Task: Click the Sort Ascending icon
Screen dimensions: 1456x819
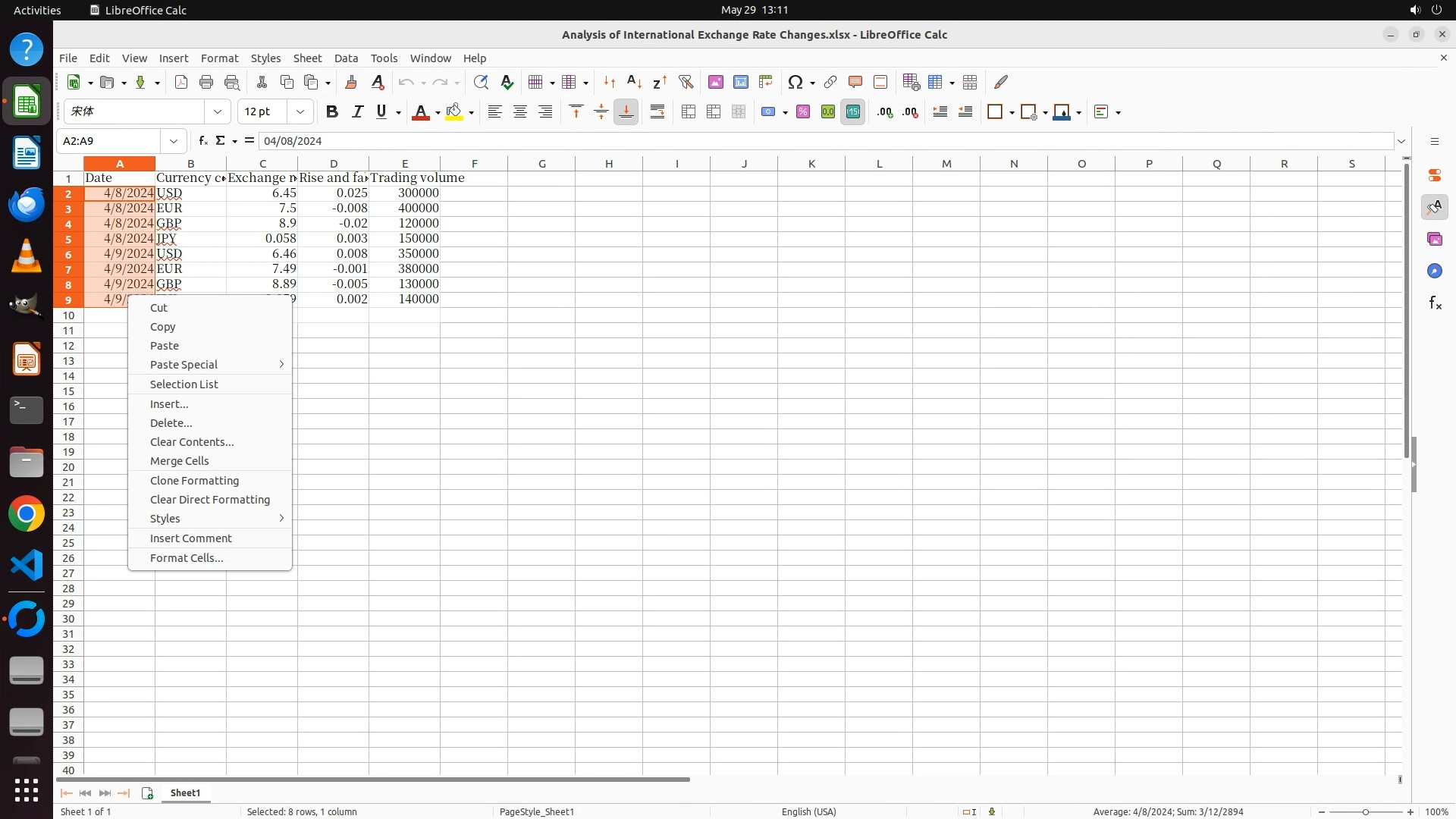Action: [635, 82]
